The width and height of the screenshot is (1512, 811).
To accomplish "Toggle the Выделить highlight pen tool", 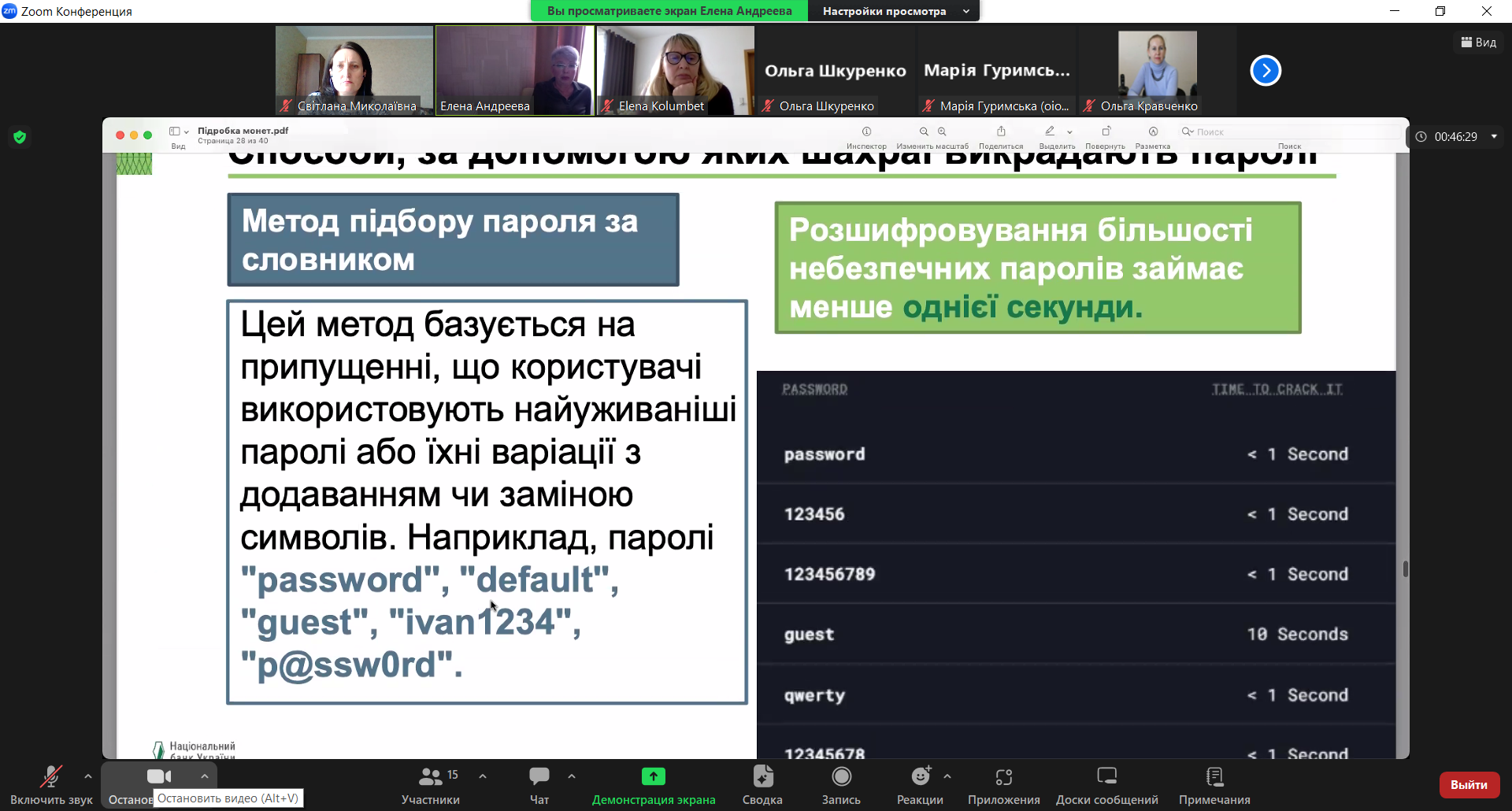I will (1050, 131).
